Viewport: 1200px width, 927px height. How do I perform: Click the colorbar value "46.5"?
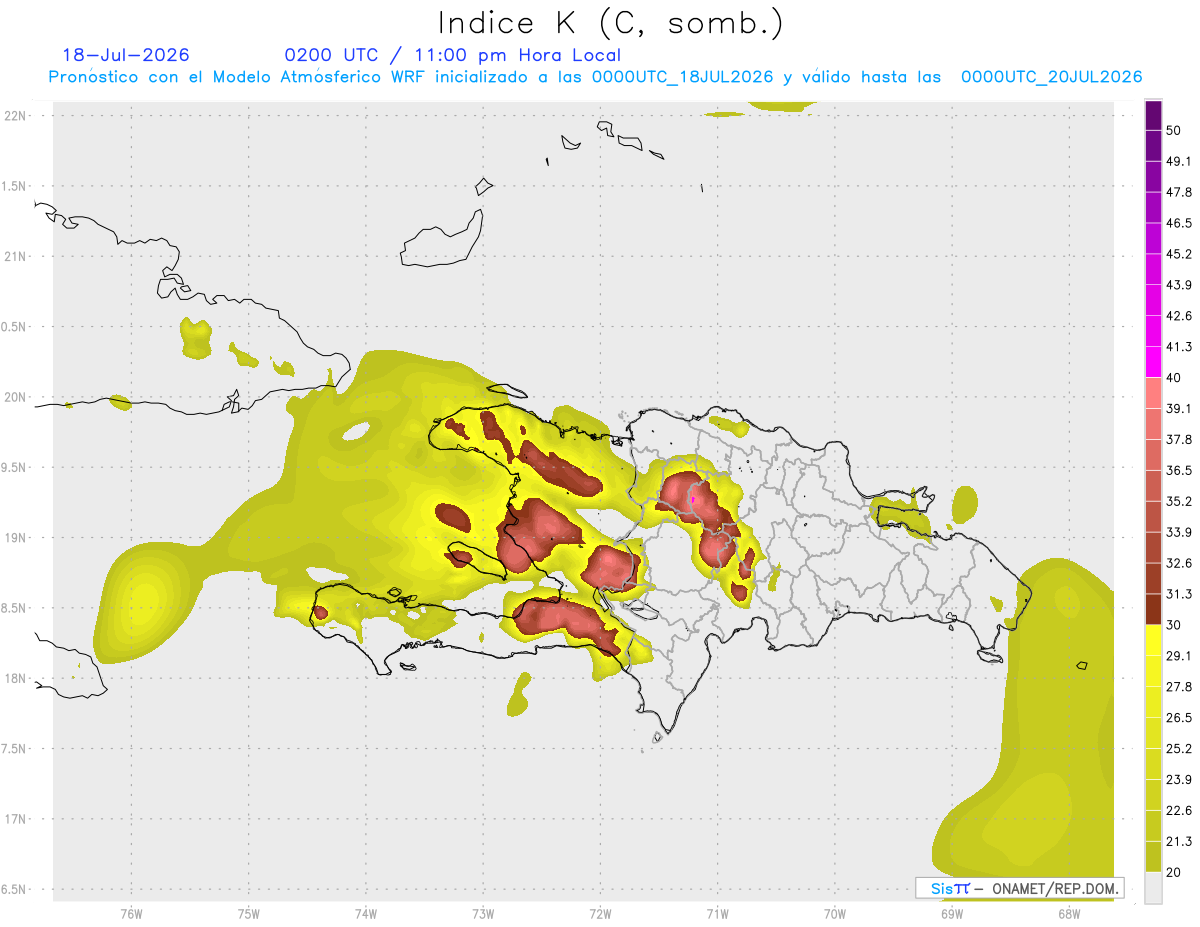[1178, 223]
